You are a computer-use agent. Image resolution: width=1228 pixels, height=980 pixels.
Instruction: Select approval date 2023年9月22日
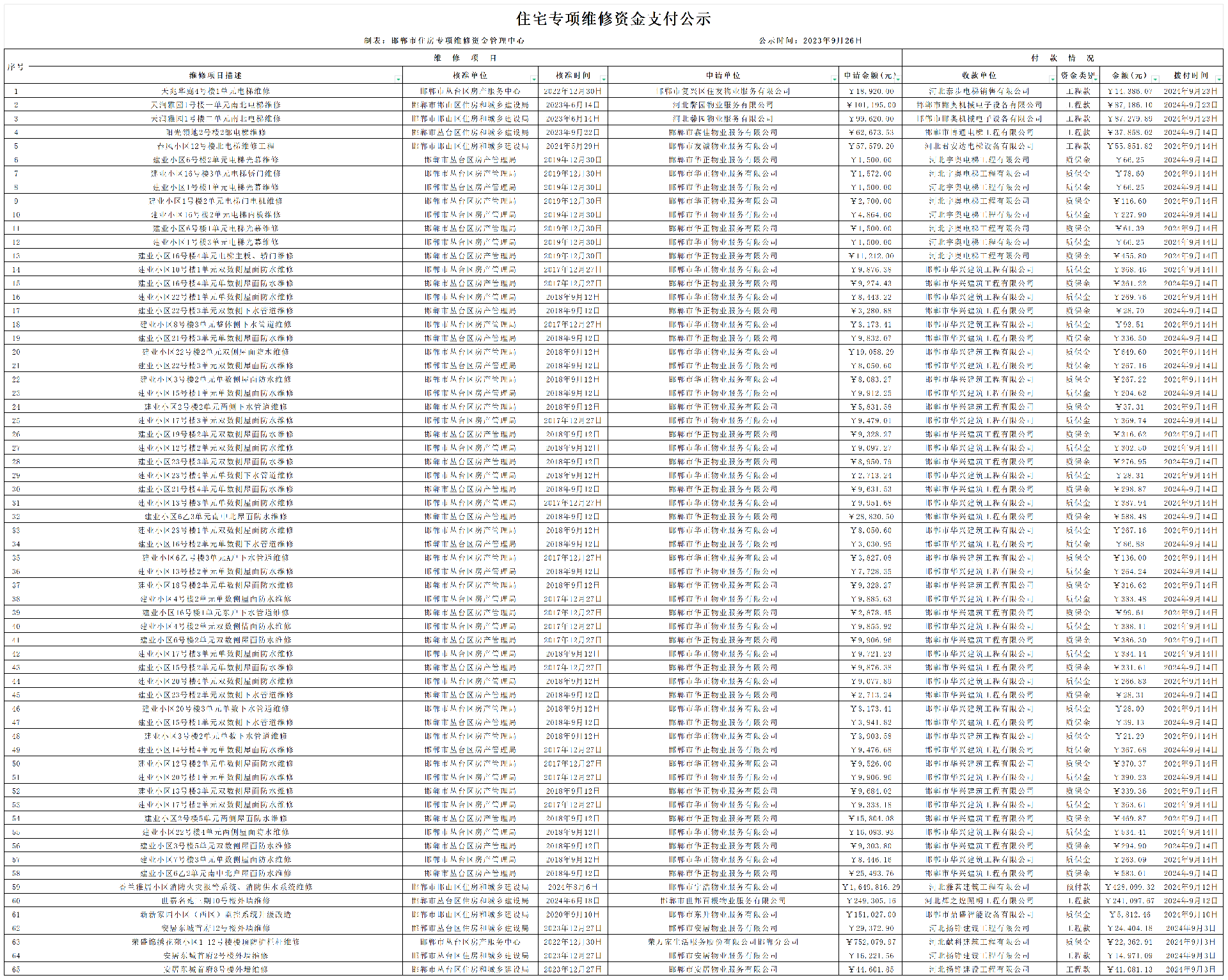(572, 132)
